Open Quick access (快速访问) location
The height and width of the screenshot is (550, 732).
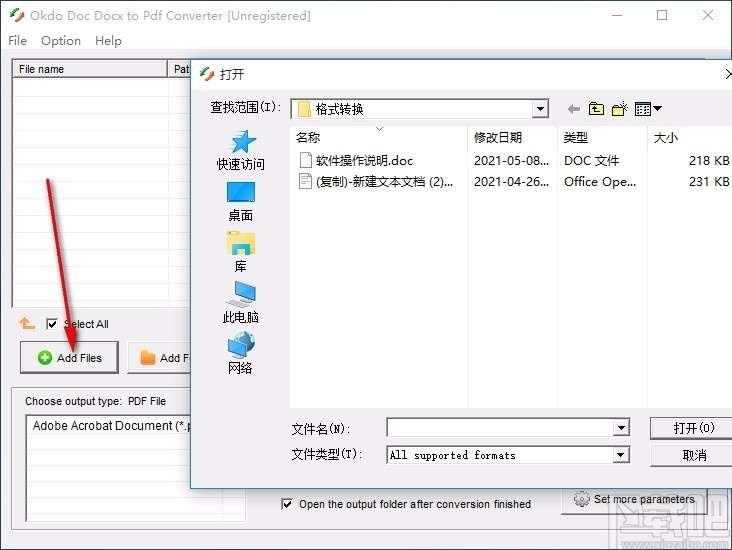240,150
